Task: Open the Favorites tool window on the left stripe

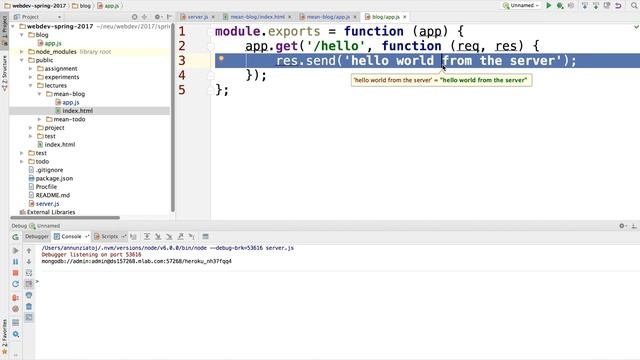Action: click(x=4, y=337)
